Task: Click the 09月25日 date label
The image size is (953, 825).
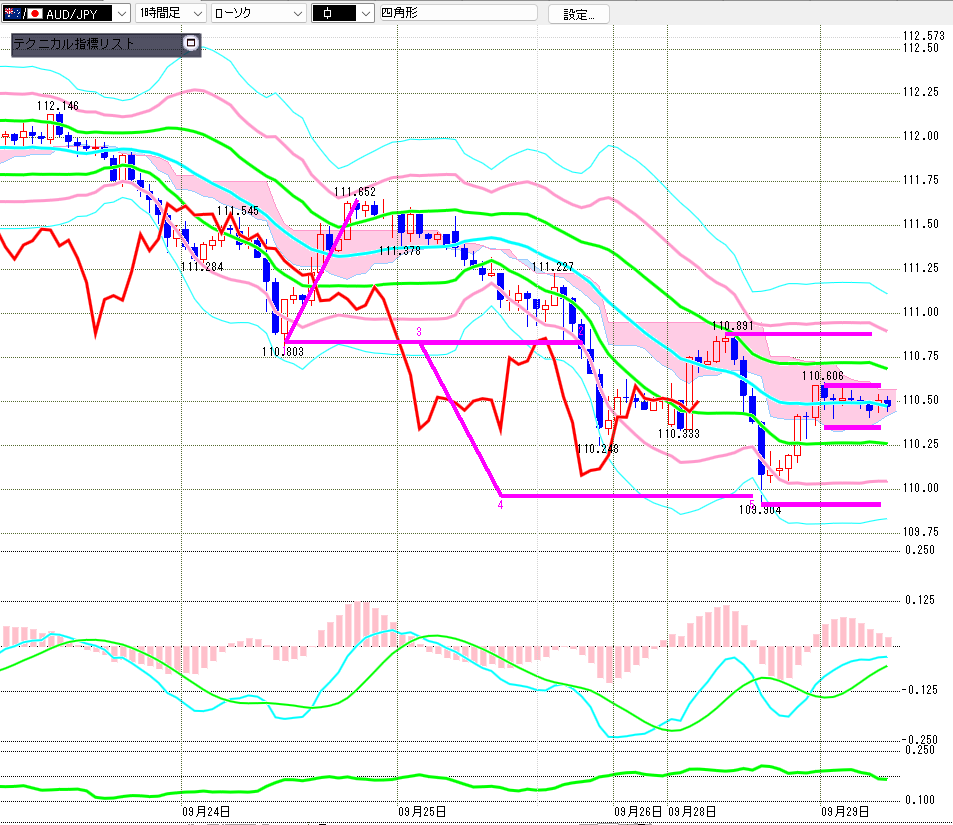Action: click(x=422, y=812)
